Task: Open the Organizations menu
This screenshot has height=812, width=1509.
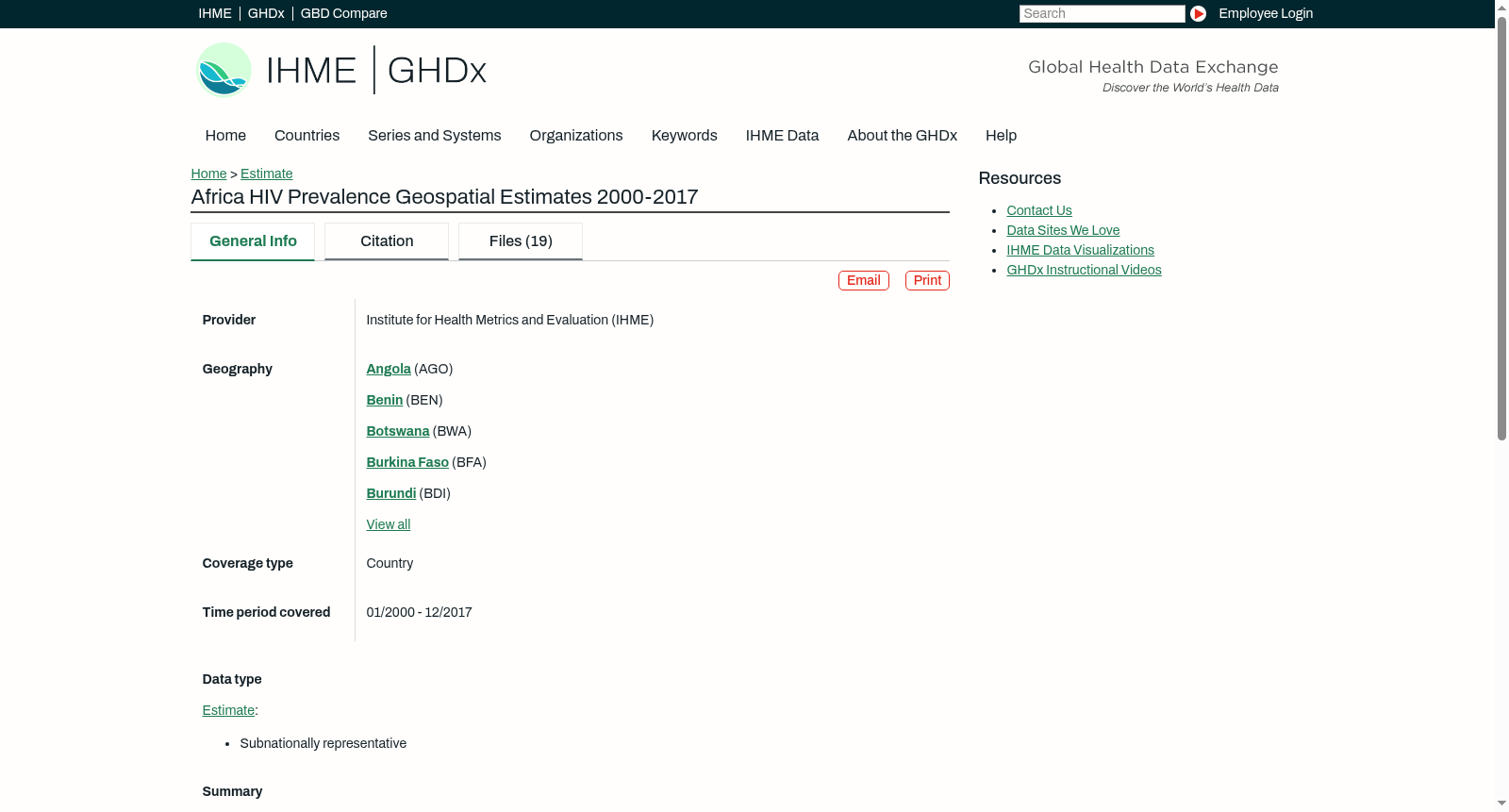Action: point(576,136)
